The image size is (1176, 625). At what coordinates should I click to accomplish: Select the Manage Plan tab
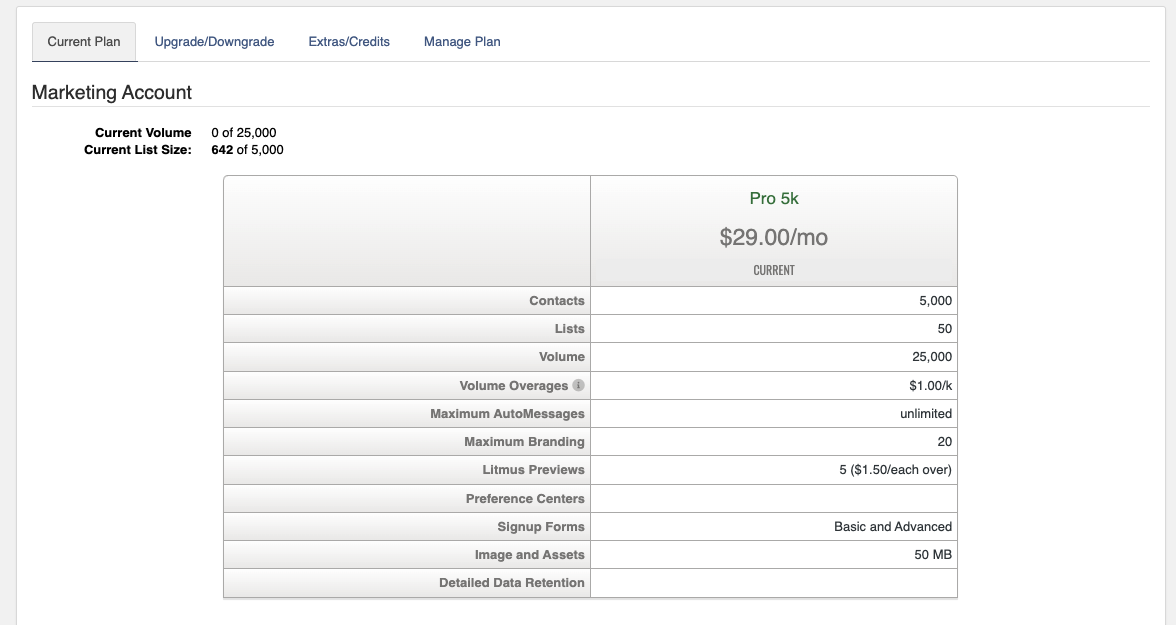pos(461,41)
